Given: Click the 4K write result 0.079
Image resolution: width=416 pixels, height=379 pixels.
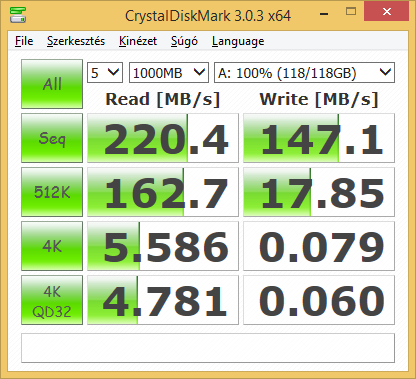Looking at the screenshot, I should click(319, 246).
